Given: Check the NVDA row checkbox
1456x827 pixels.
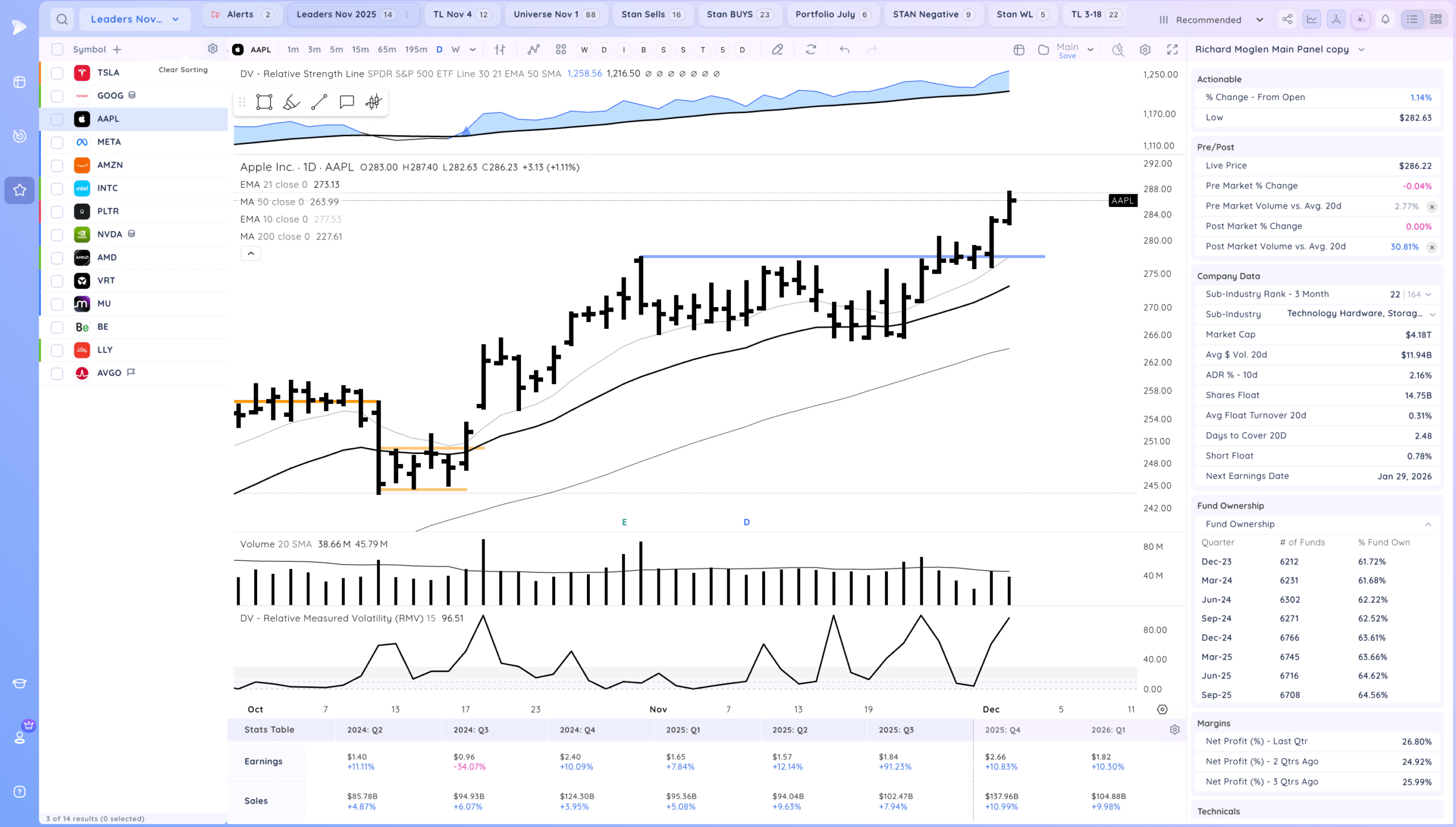Looking at the screenshot, I should tap(57, 234).
